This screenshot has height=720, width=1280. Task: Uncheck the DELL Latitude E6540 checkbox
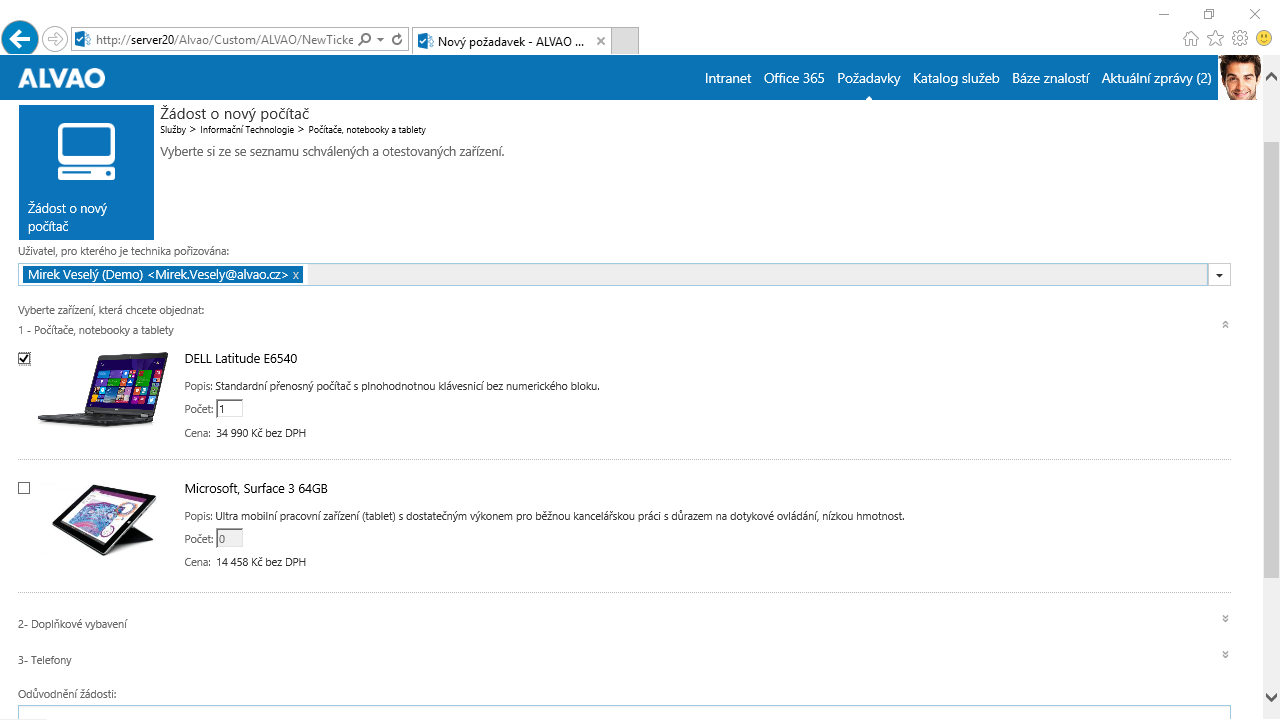click(x=24, y=359)
